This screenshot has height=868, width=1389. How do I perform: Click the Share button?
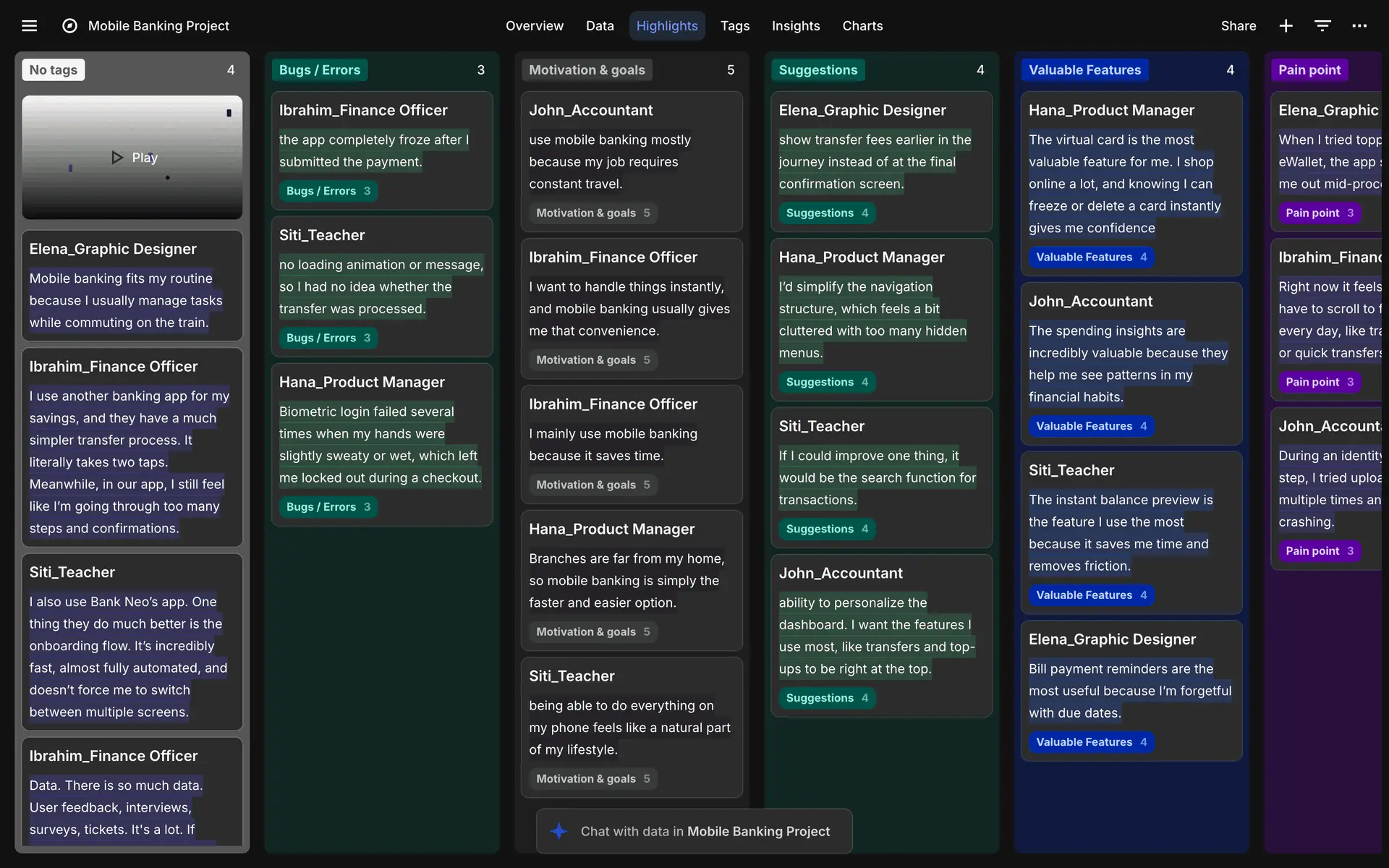[1238, 26]
